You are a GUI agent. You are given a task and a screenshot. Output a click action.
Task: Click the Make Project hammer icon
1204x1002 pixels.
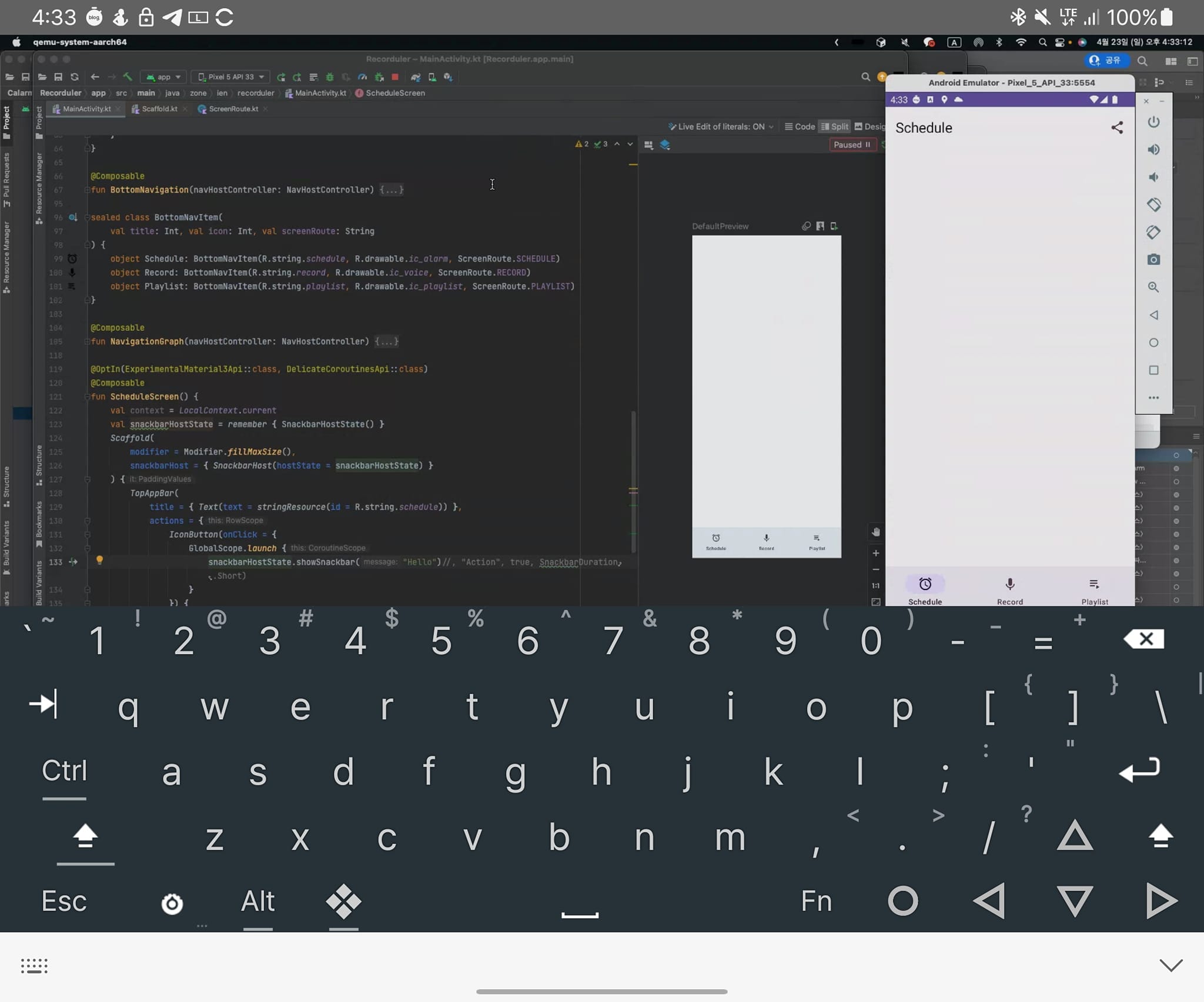coord(127,77)
